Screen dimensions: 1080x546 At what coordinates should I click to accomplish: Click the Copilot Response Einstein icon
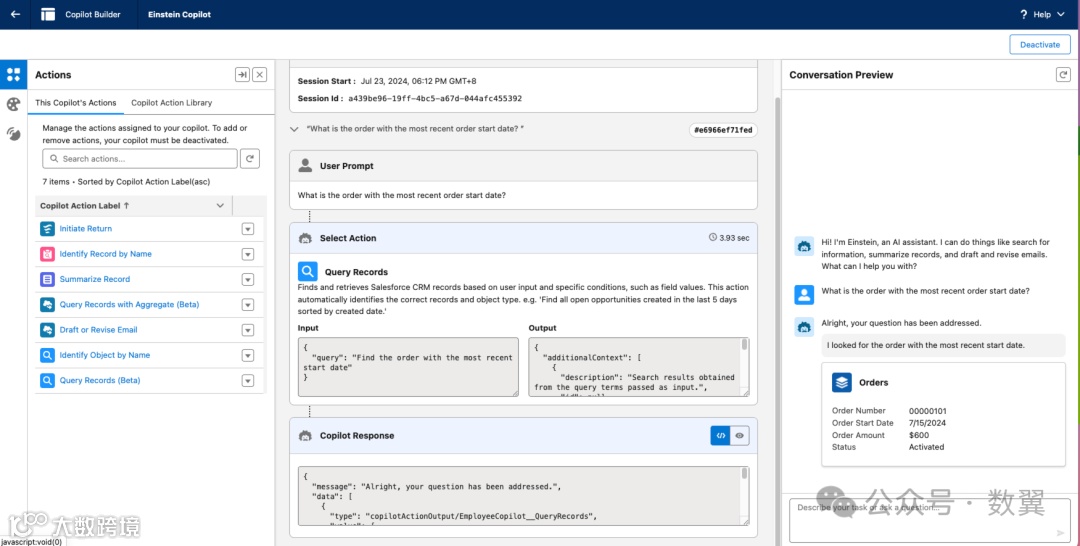click(x=305, y=436)
